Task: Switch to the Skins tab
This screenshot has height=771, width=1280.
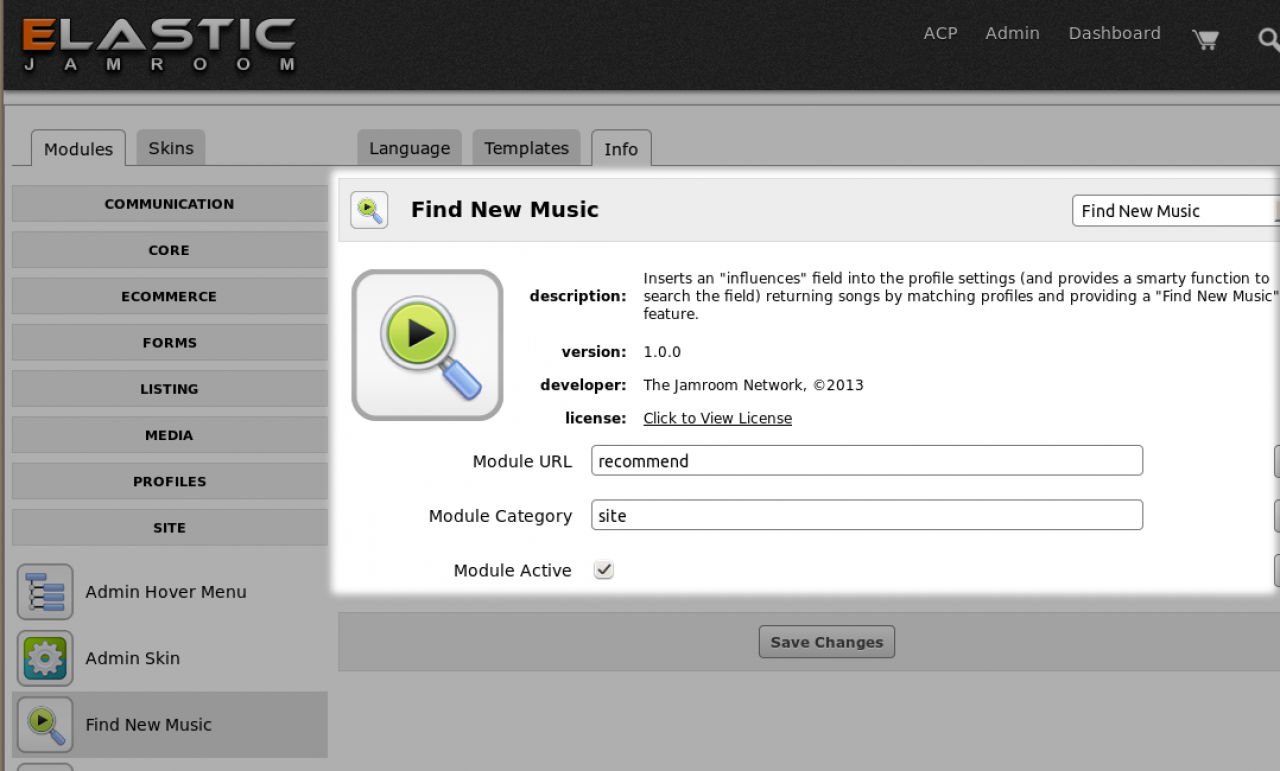Action: [x=171, y=147]
